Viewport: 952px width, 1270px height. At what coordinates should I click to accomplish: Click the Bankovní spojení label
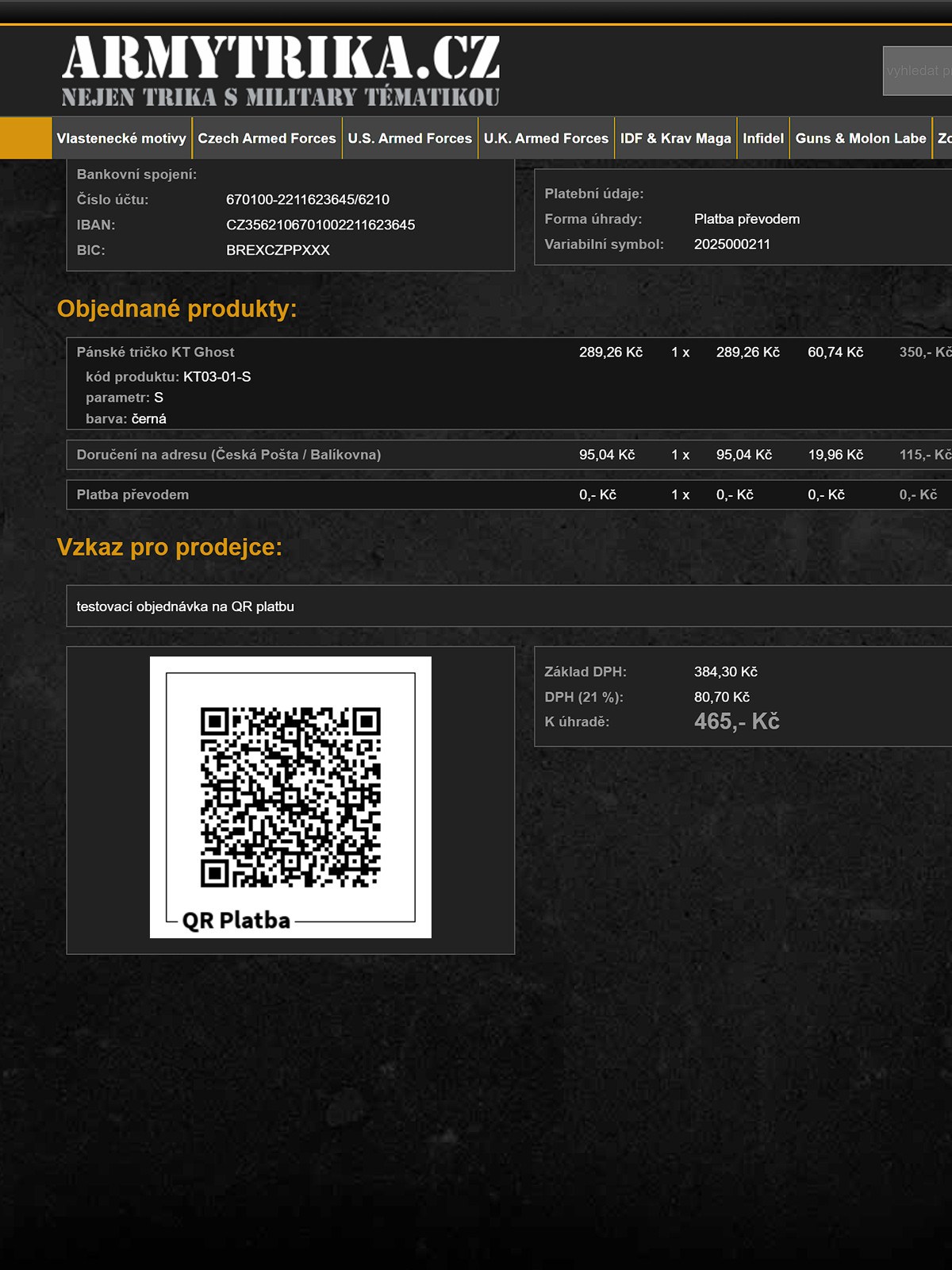point(136,174)
